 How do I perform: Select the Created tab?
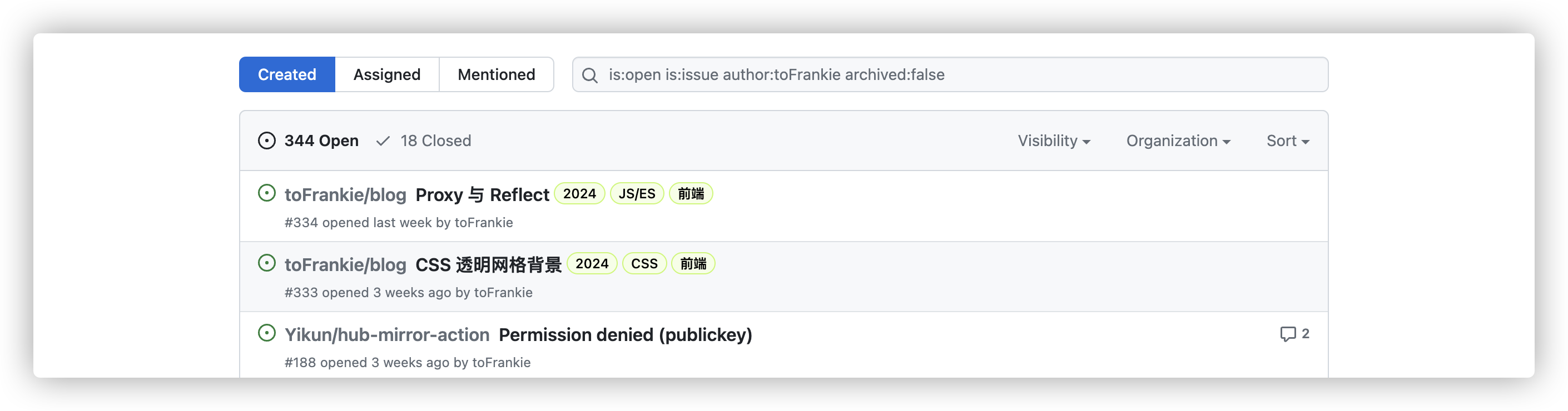[287, 75]
